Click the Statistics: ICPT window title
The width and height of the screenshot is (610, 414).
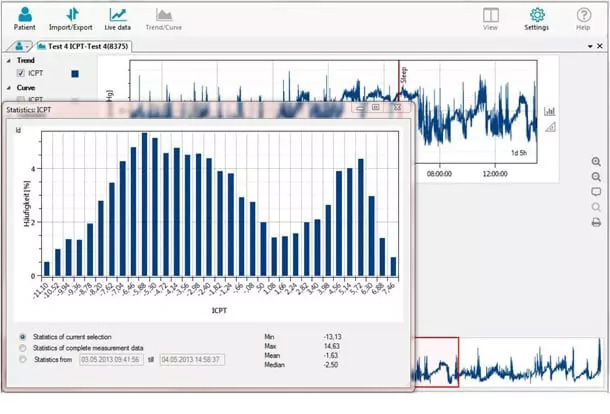[28, 110]
